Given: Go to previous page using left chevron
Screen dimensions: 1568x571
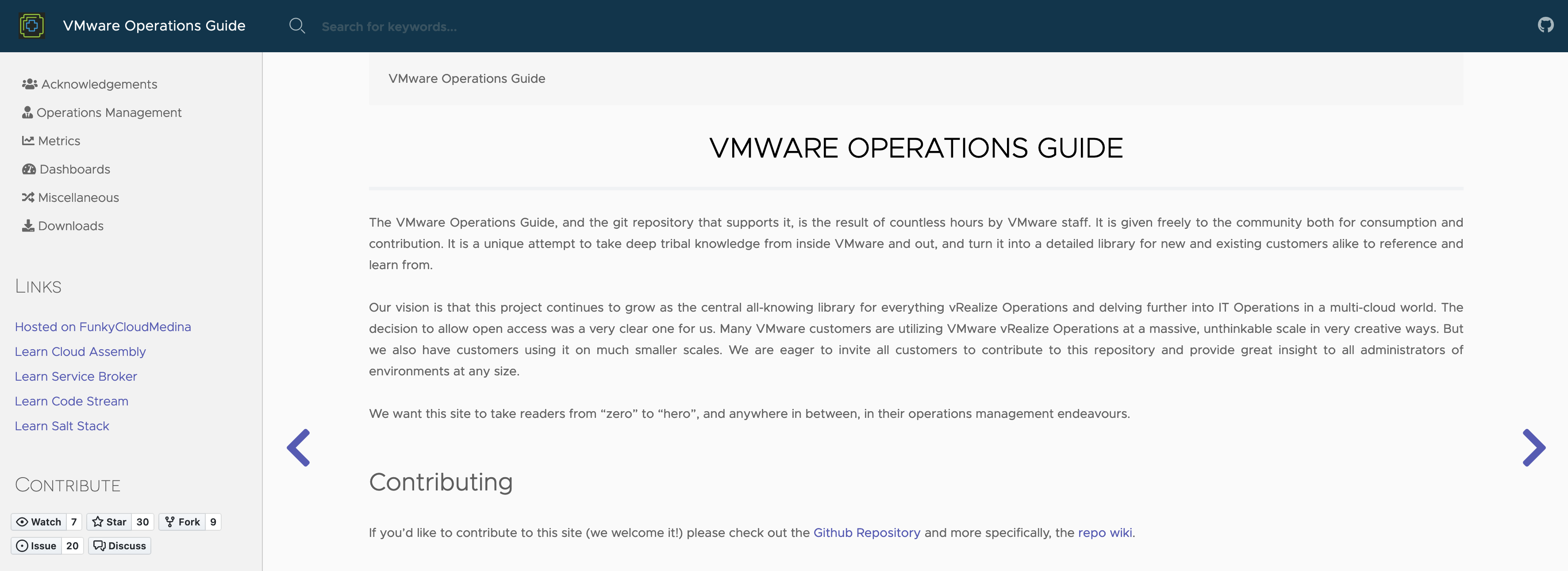Looking at the screenshot, I should [298, 448].
